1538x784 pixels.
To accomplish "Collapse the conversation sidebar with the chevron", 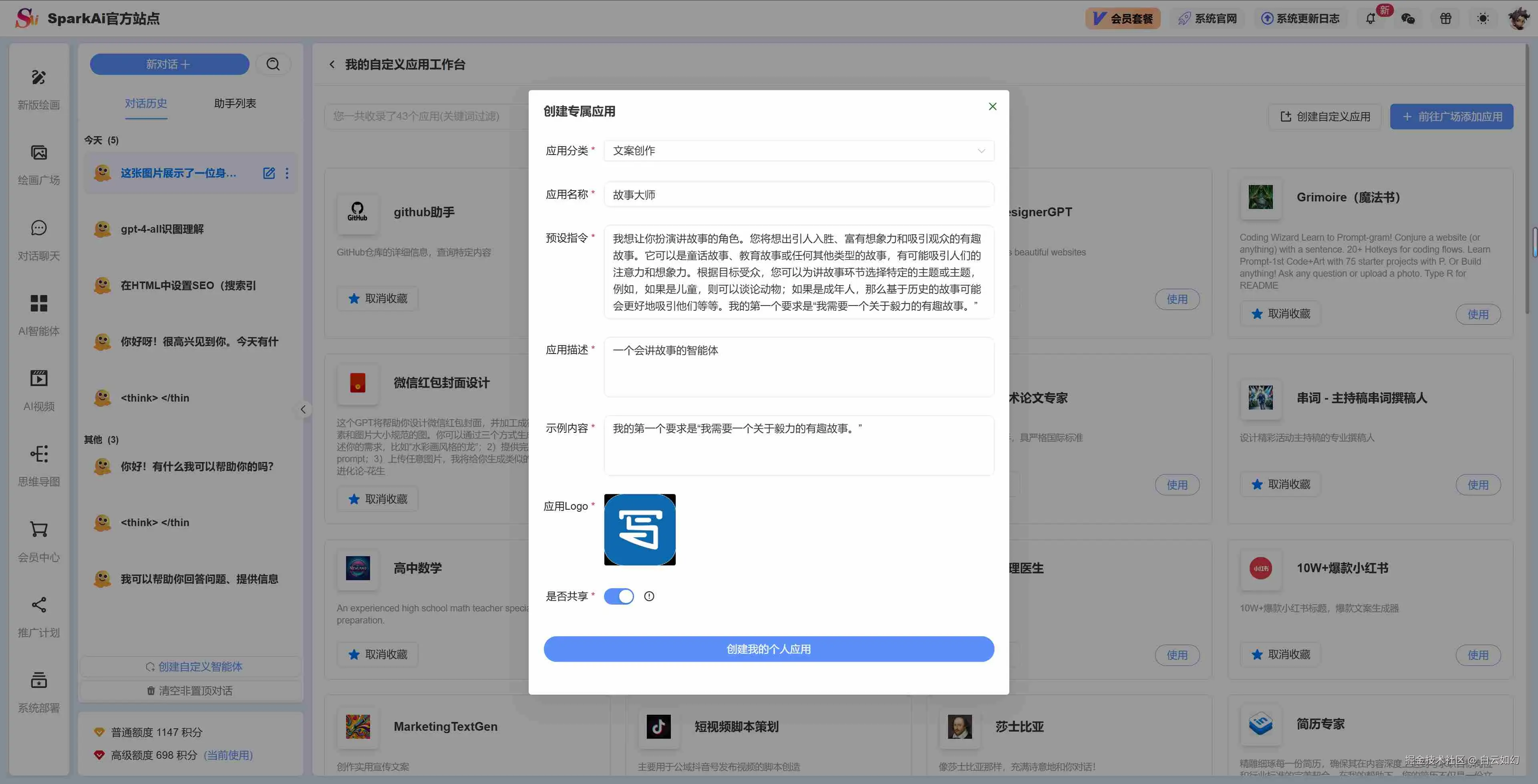I will 303,410.
